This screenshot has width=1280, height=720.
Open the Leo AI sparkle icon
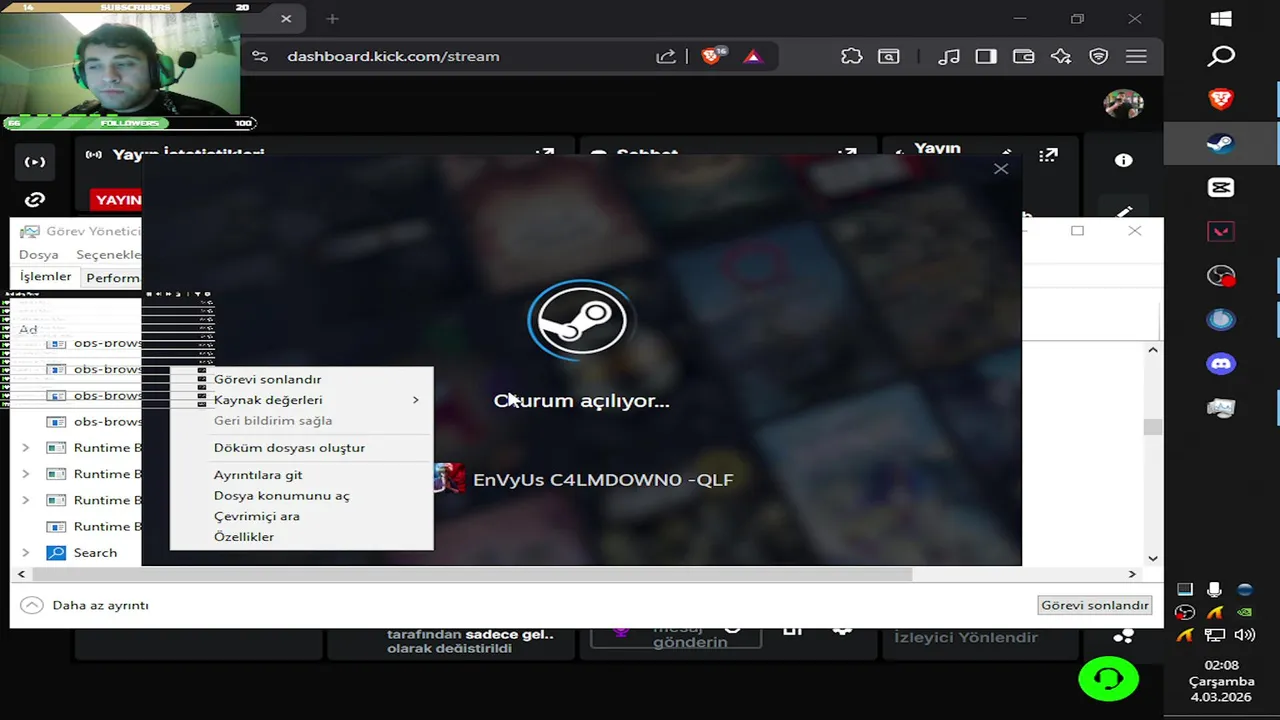1061,57
